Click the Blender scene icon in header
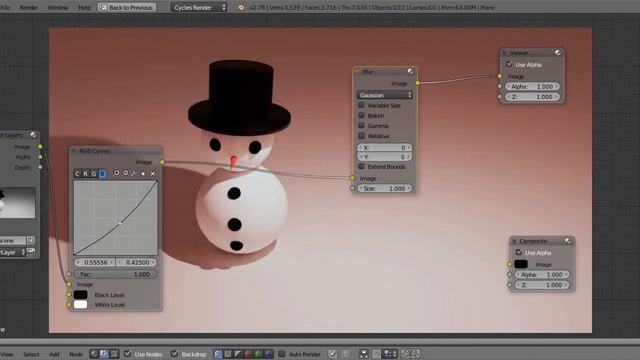Viewport: 640px width, 360px height. tap(241, 7)
